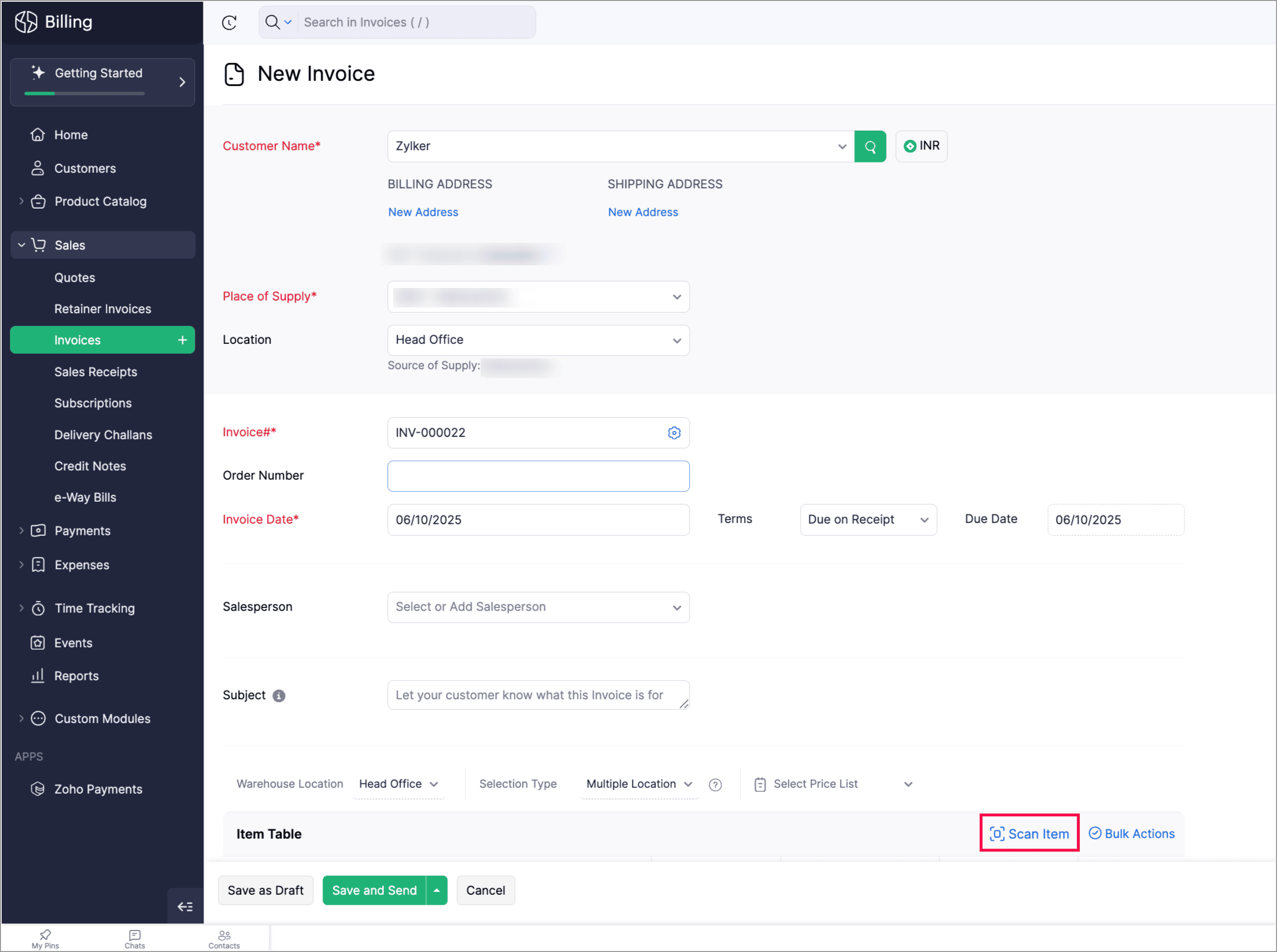
Task: Open Save and Send arrow dropdown
Action: pos(437,891)
